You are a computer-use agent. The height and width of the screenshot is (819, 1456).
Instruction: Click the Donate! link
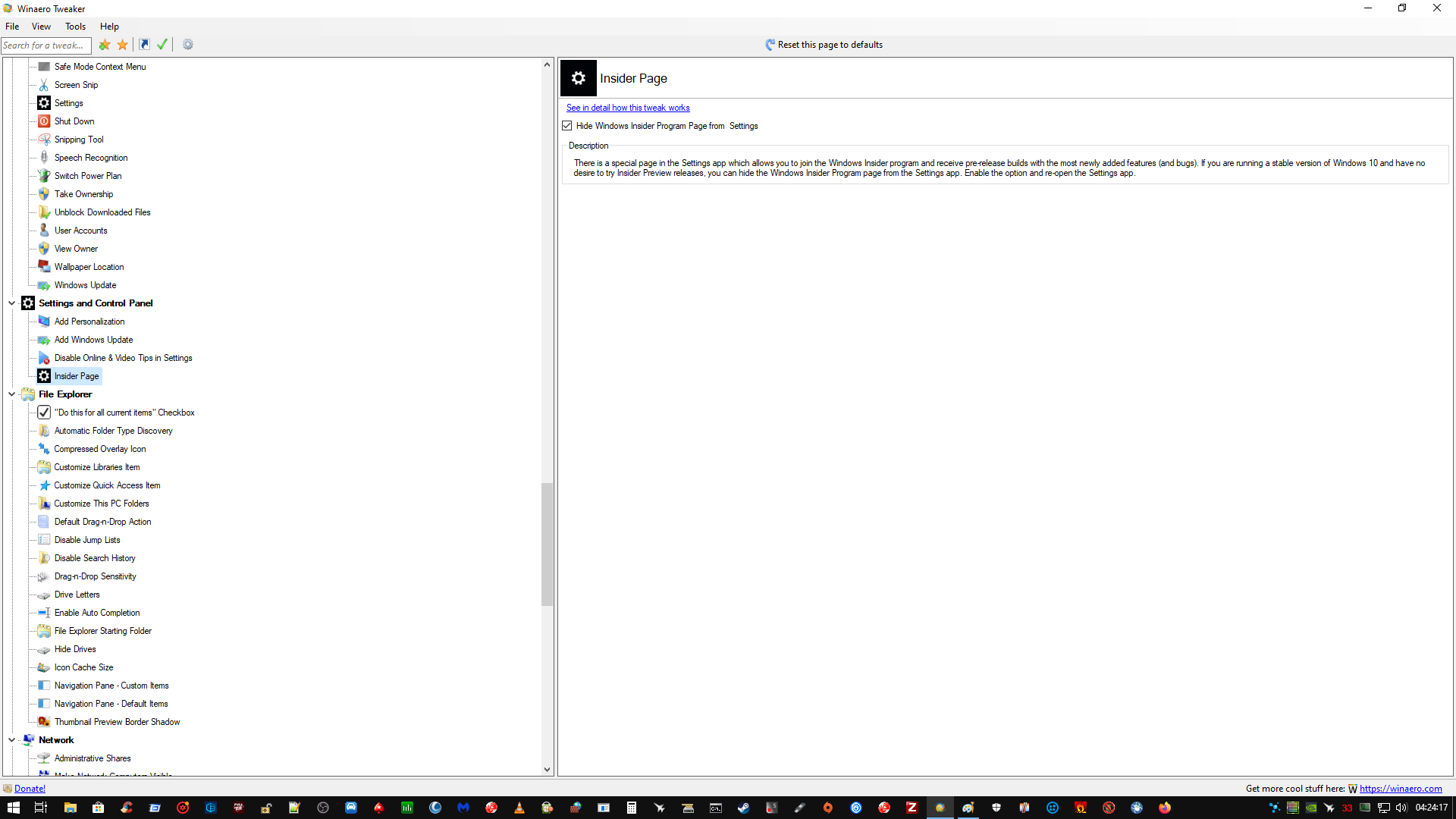coord(30,789)
